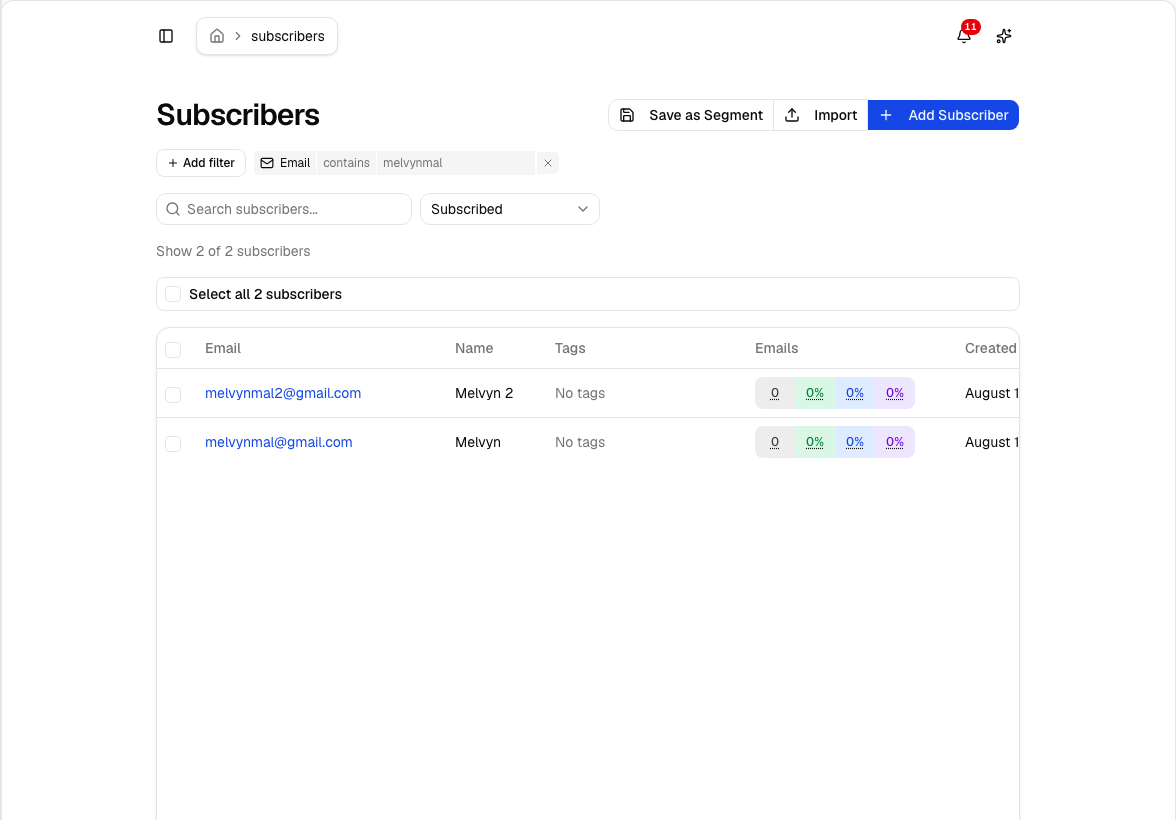1176x820 pixels.
Task: Focus the Search subscribers field
Action: pos(284,209)
